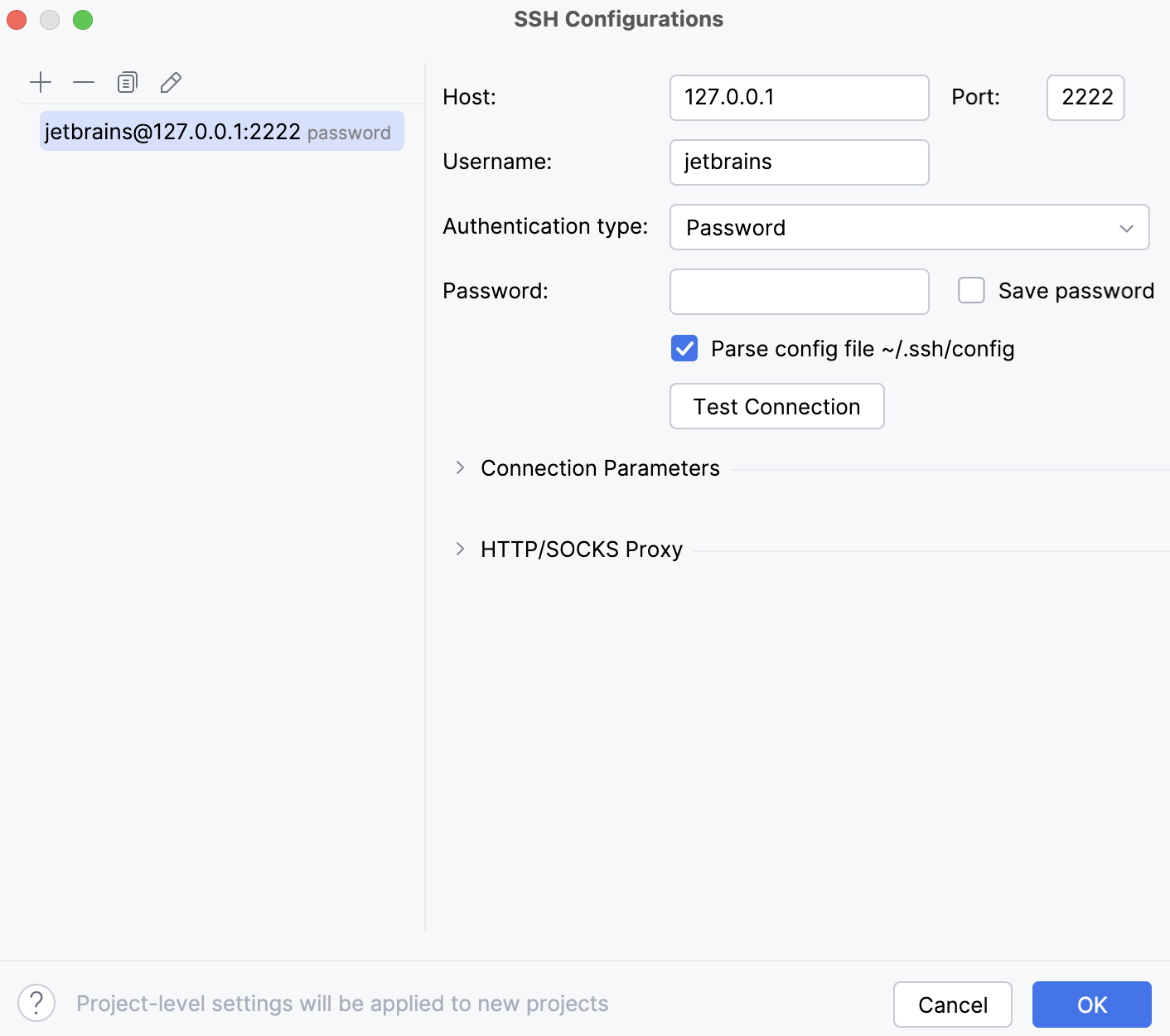The image size is (1170, 1036).
Task: Confirm settings with the OK button
Action: (x=1091, y=1004)
